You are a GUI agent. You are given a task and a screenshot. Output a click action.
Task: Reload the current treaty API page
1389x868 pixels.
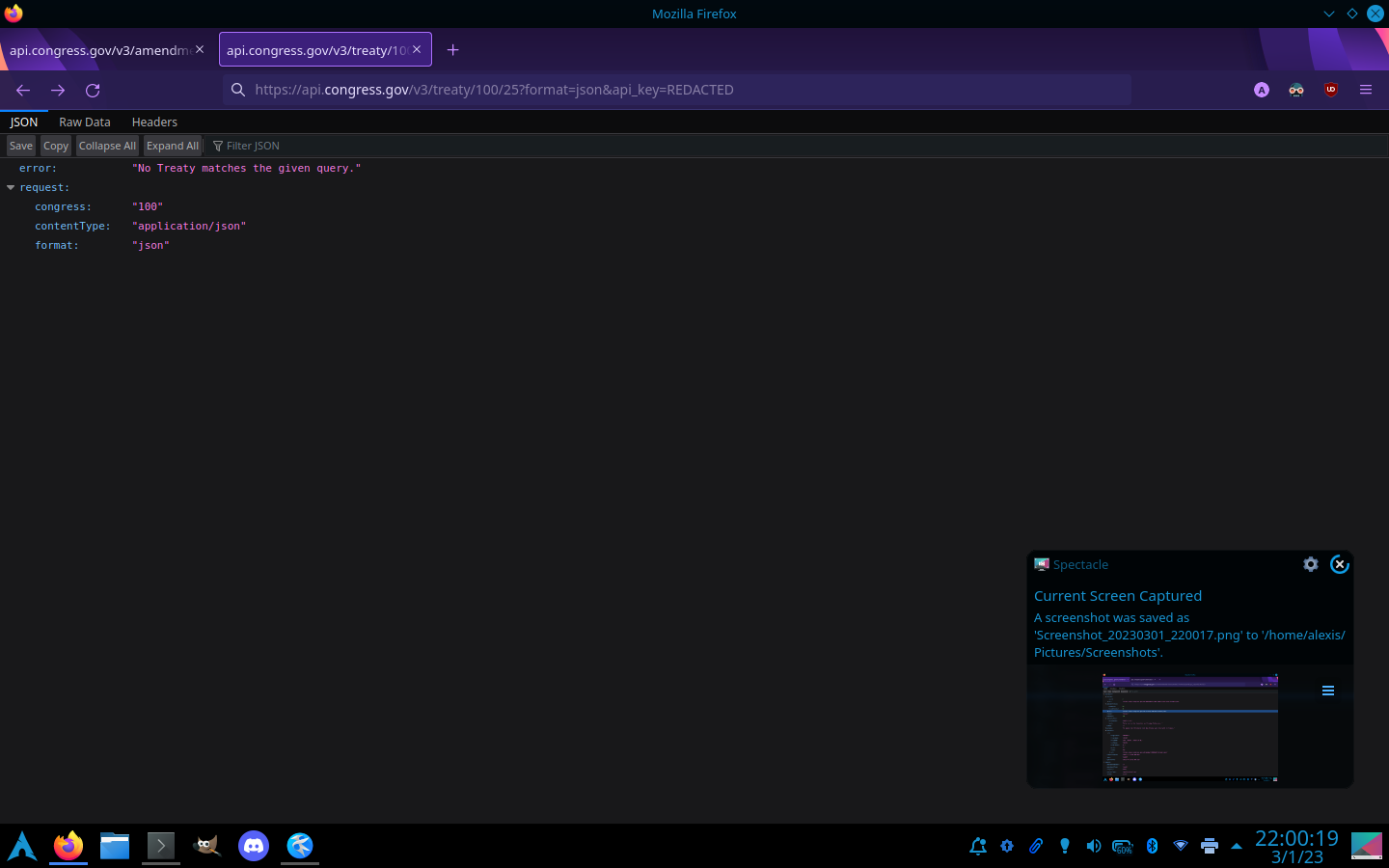click(93, 90)
